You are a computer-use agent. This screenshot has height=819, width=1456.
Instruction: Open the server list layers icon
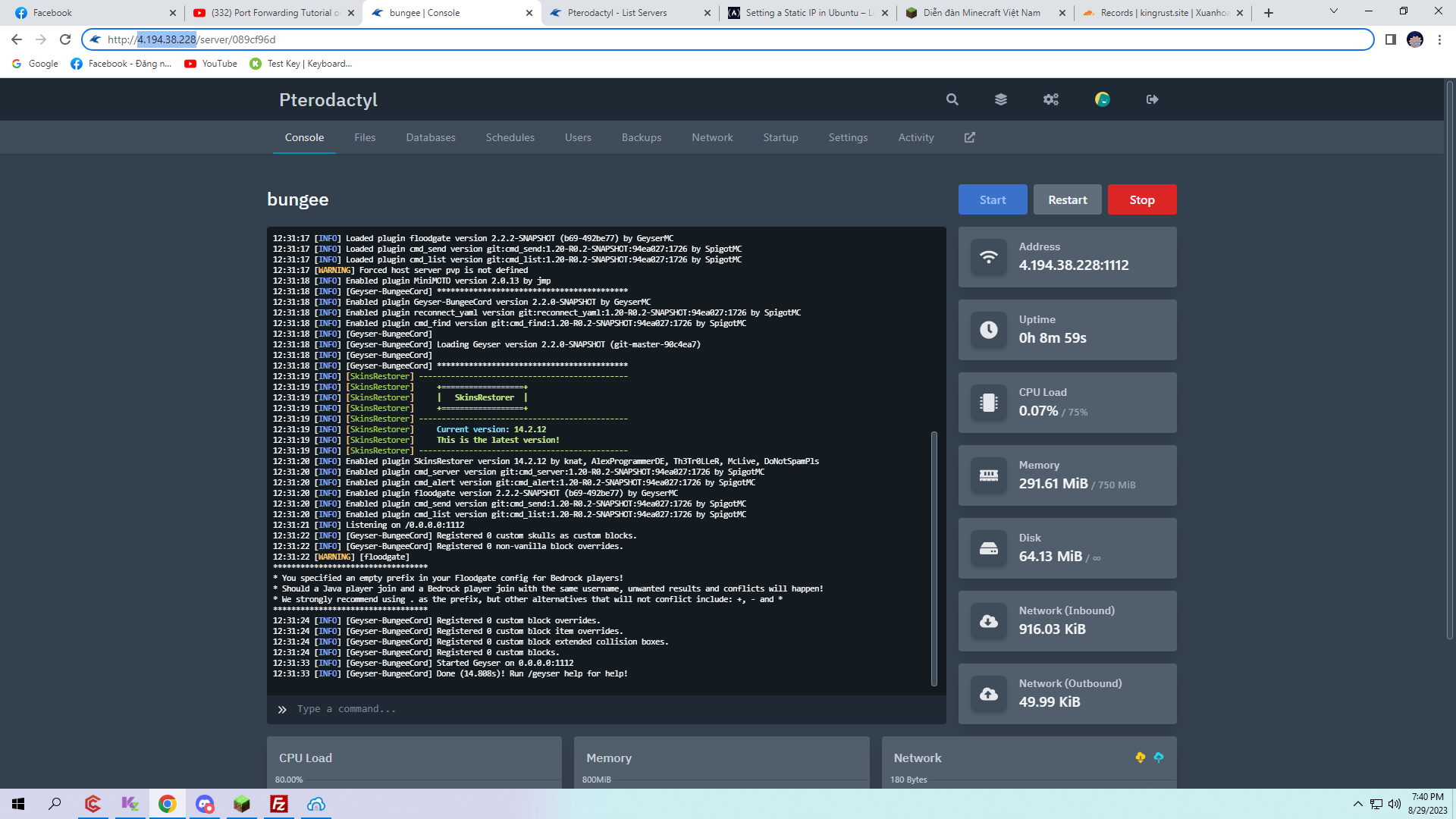pyautogui.click(x=1001, y=99)
